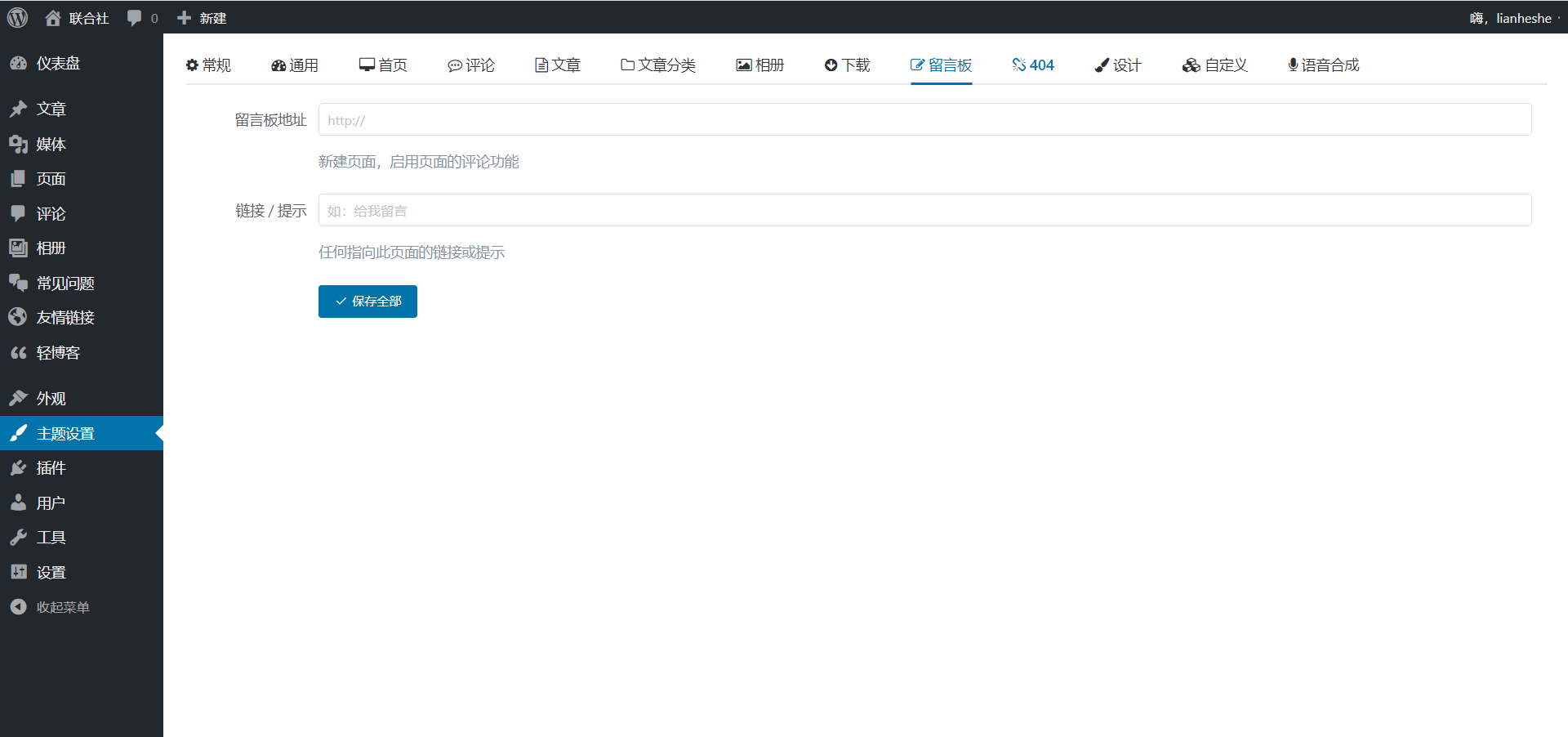The width and height of the screenshot is (1568, 737).
Task: Open the 设计 tab
Action: [1118, 65]
